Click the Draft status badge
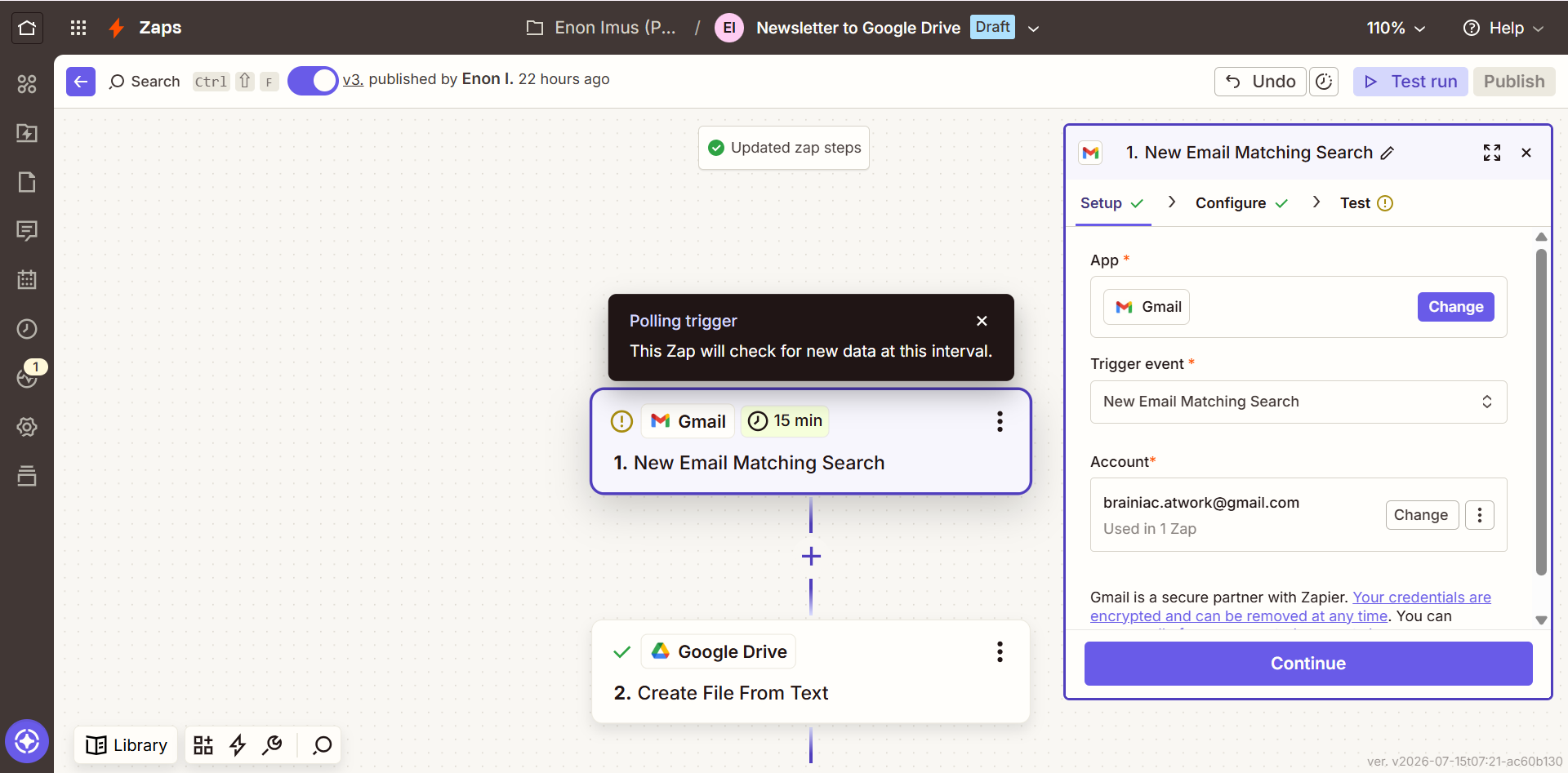This screenshot has width=1568, height=773. (992, 27)
